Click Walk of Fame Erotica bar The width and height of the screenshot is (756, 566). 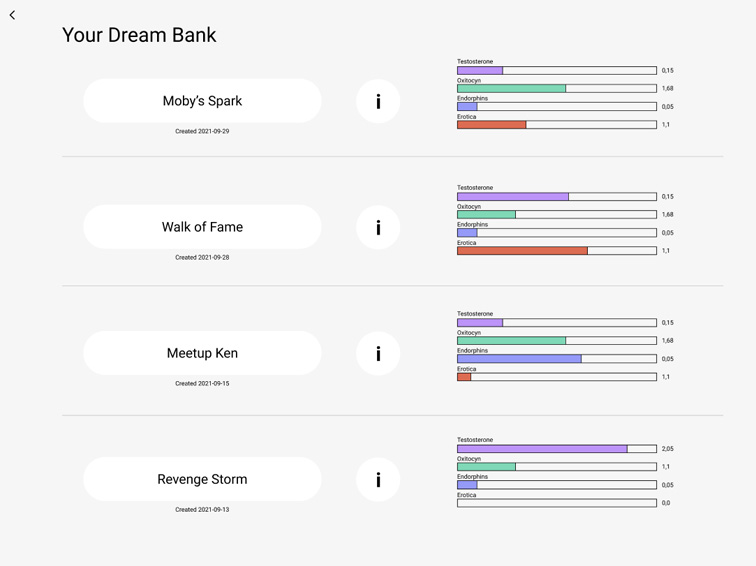tap(556, 251)
